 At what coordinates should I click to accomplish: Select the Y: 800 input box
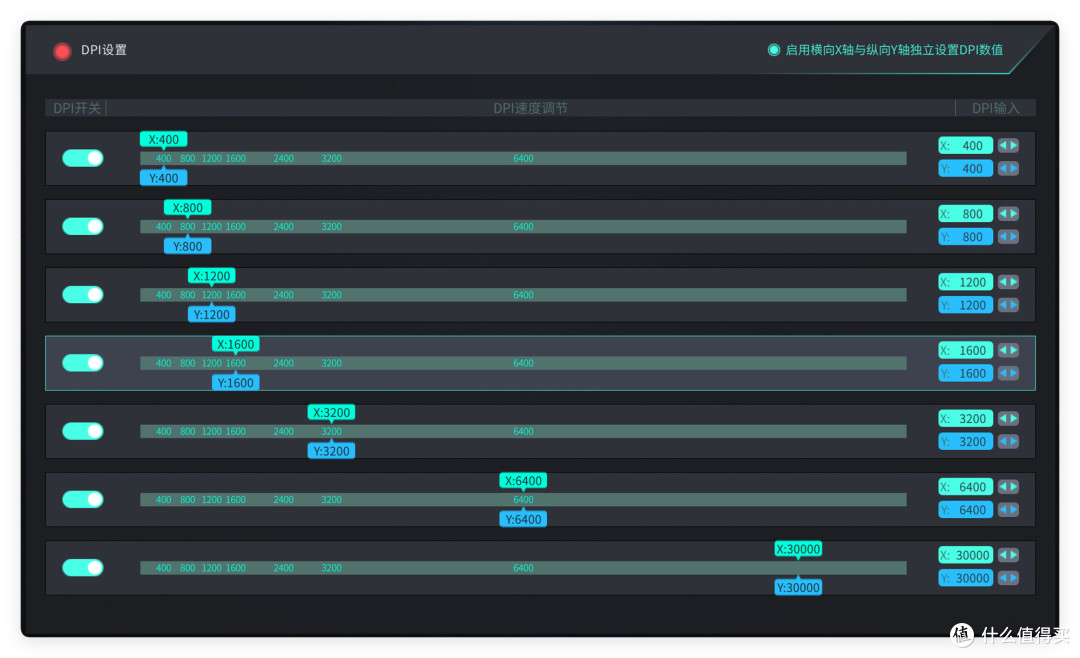(966, 236)
